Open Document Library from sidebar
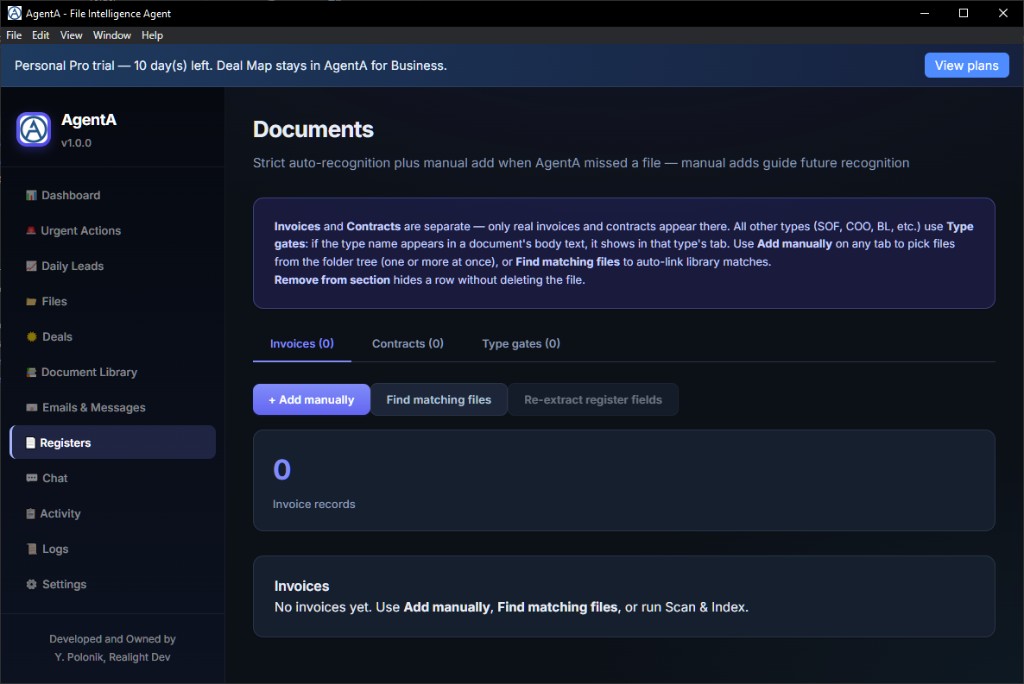This screenshot has width=1024, height=684. coord(113,372)
